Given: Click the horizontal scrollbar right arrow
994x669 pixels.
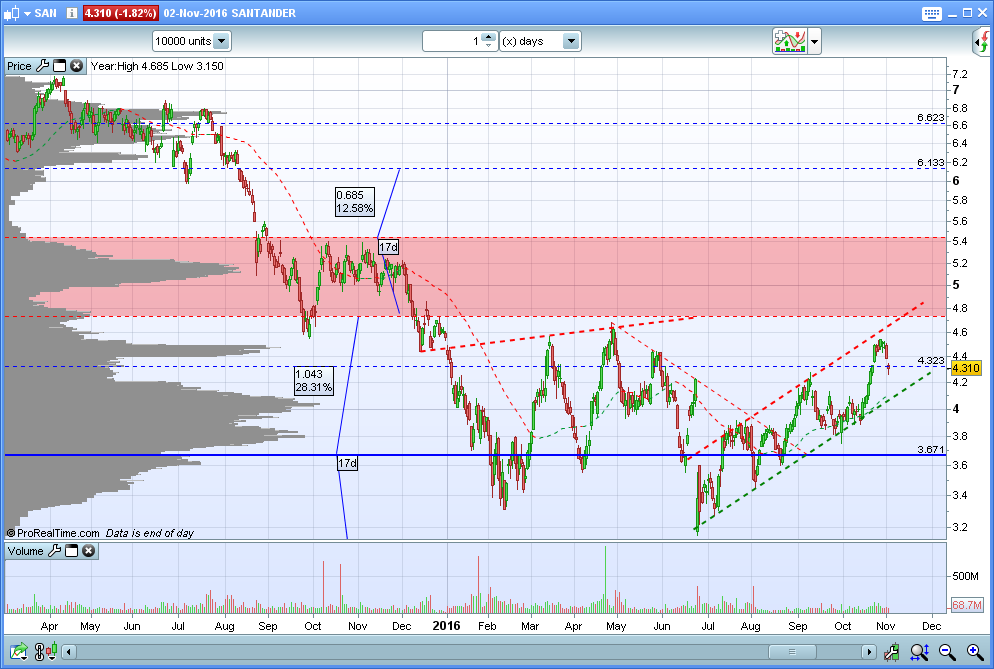Looking at the screenshot, I should tap(868, 651).
